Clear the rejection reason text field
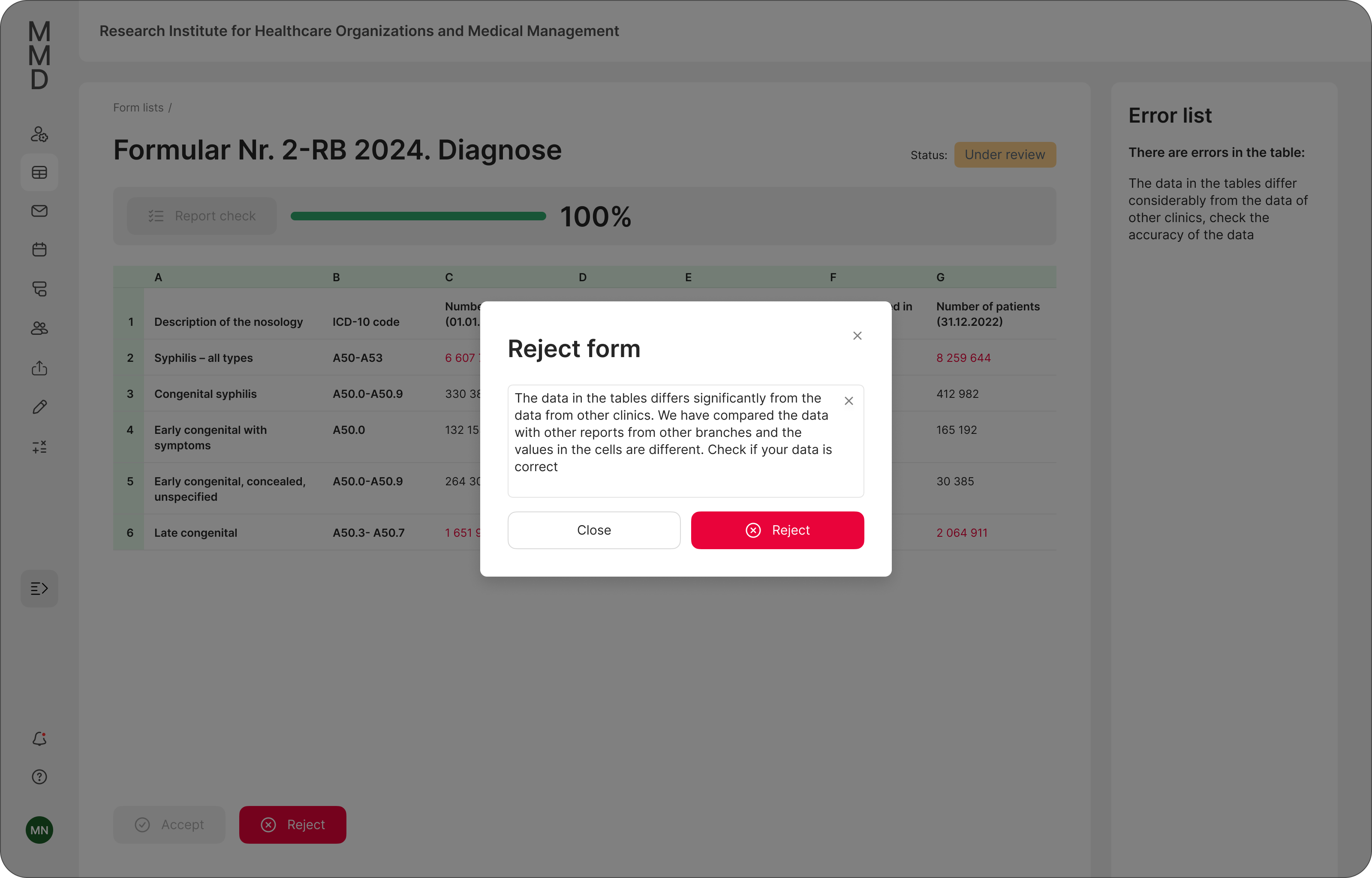Screen dimensions: 1372x878 tap(849, 401)
